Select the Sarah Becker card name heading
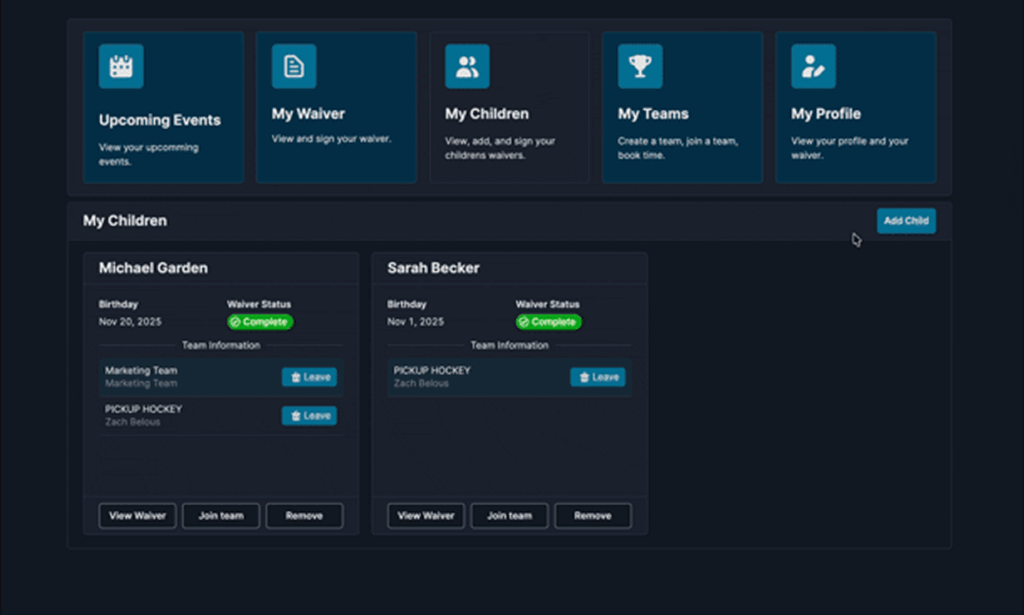 coord(433,268)
